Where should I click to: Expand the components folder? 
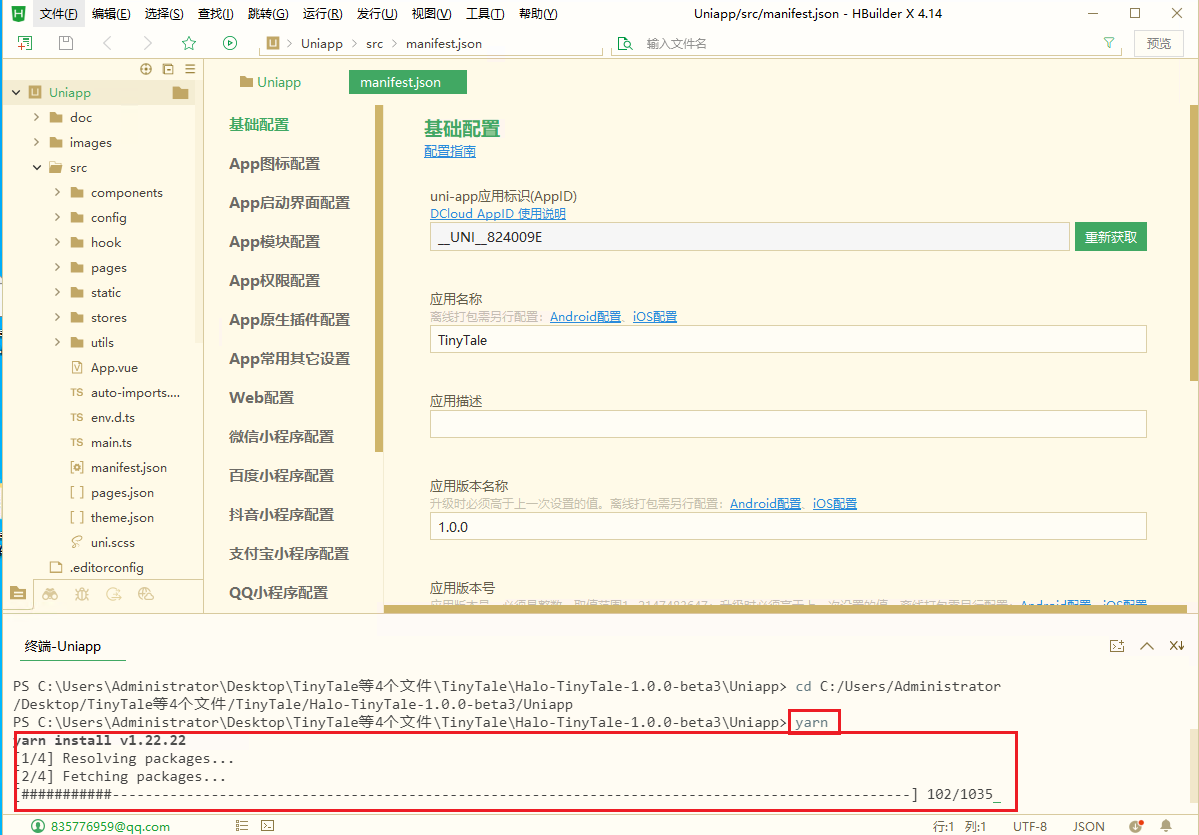click(57, 192)
